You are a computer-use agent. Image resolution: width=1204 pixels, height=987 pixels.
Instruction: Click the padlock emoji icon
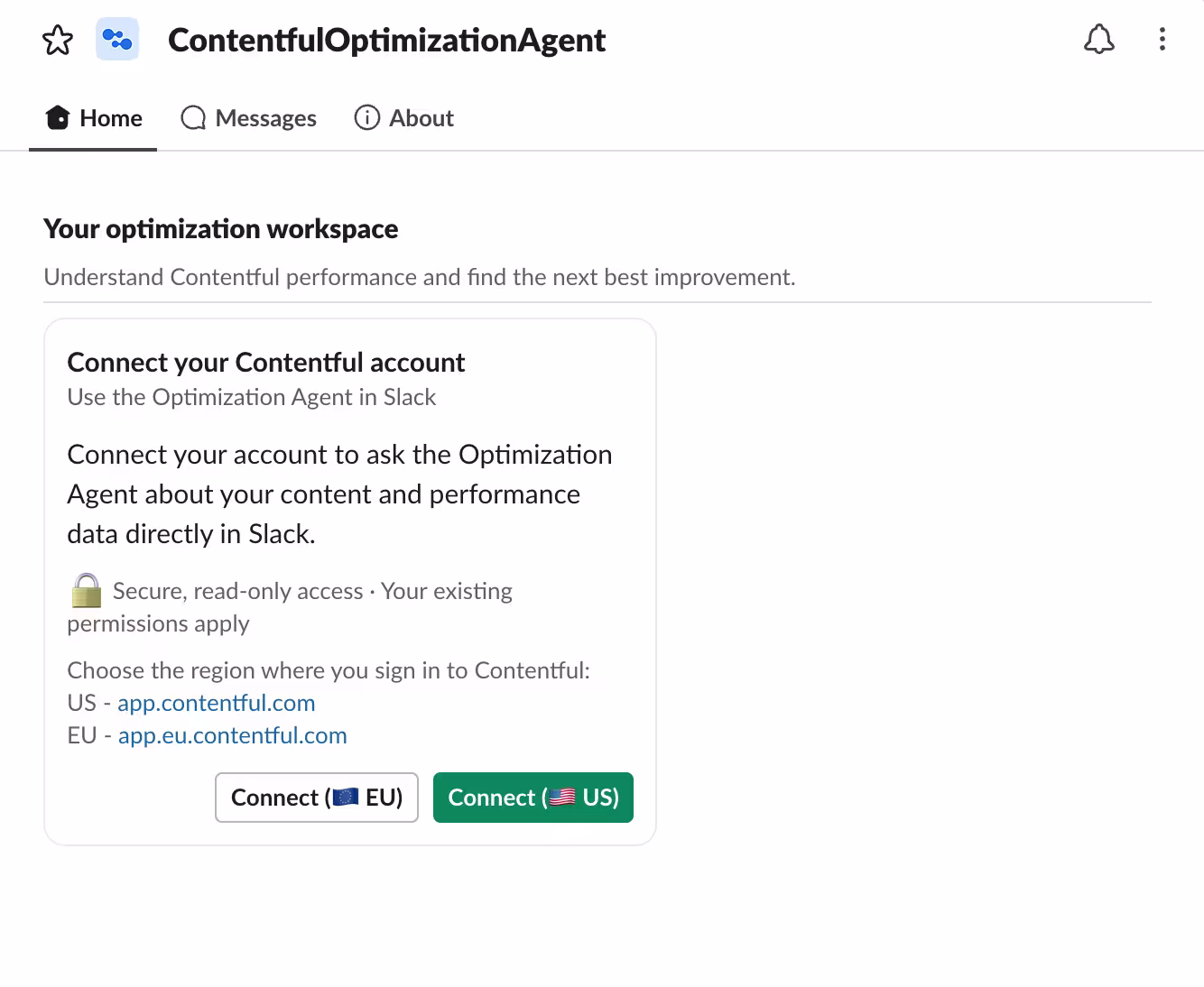pyautogui.click(x=87, y=591)
